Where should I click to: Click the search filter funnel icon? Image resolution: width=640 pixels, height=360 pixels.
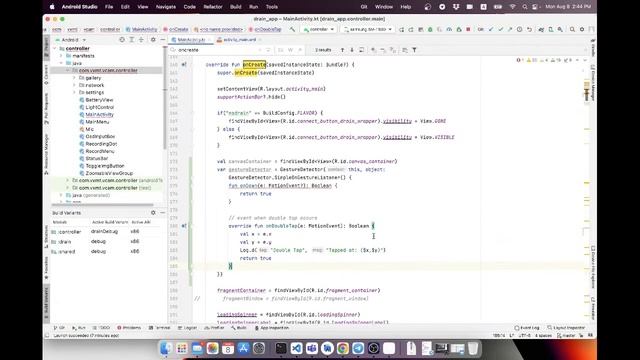(x=414, y=50)
